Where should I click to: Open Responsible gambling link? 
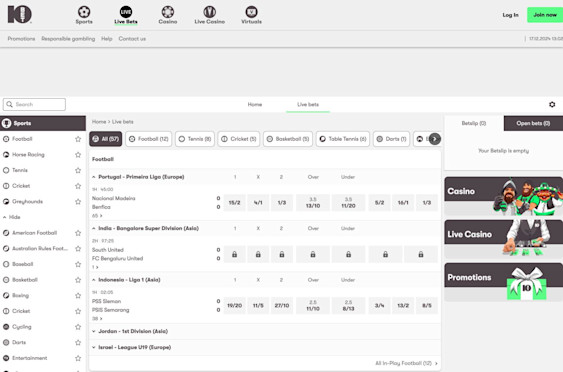tap(68, 39)
